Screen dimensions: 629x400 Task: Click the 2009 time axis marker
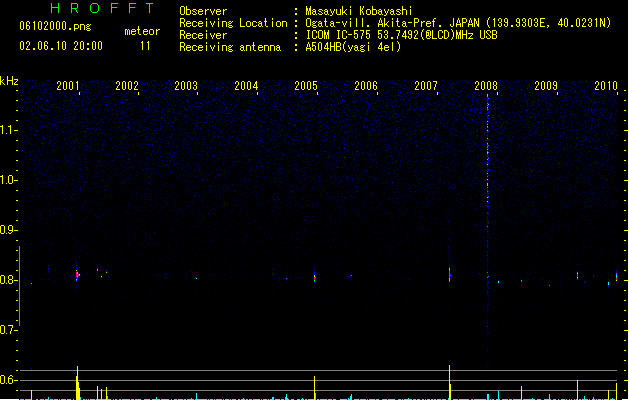pos(546,85)
